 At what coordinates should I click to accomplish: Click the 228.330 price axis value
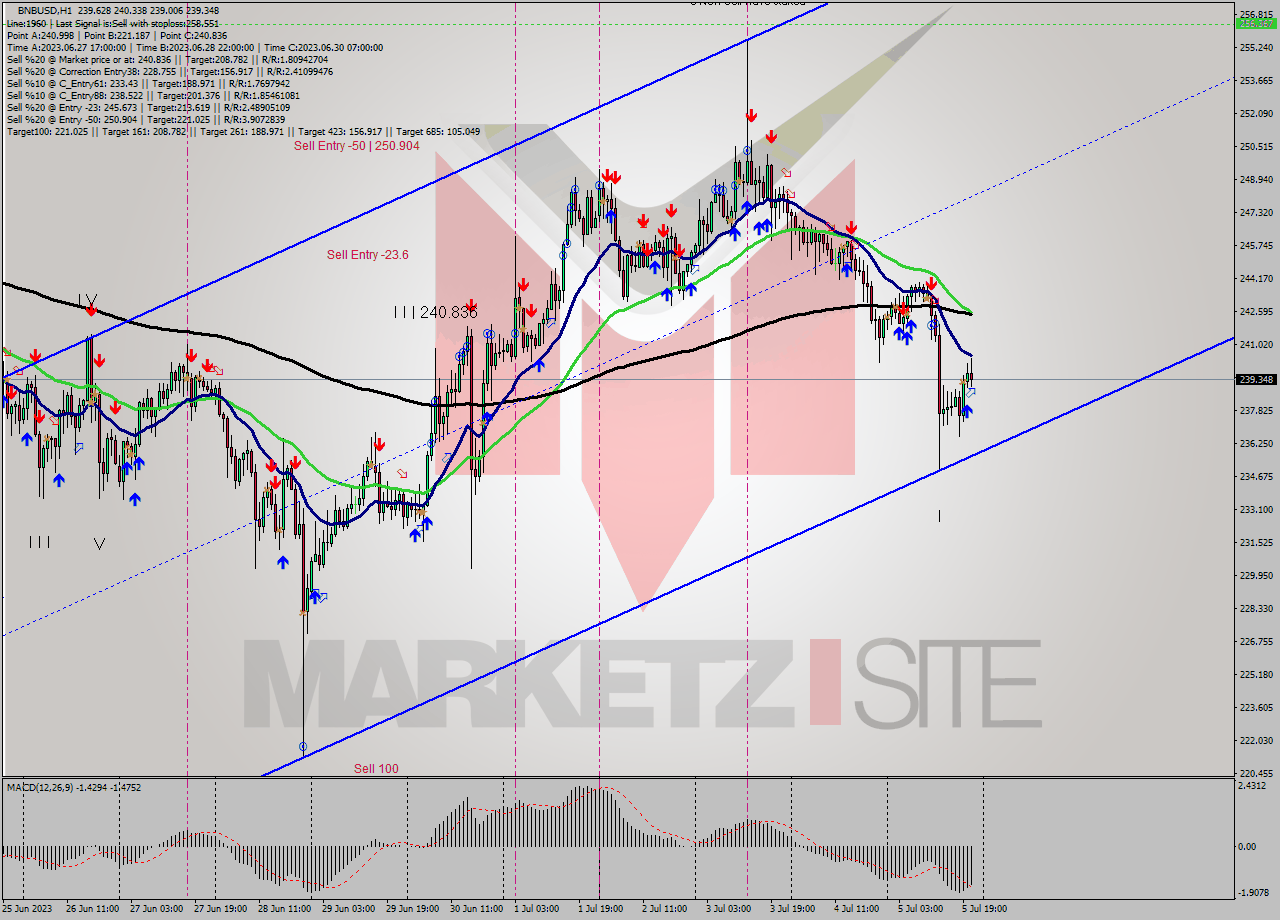coord(1256,608)
